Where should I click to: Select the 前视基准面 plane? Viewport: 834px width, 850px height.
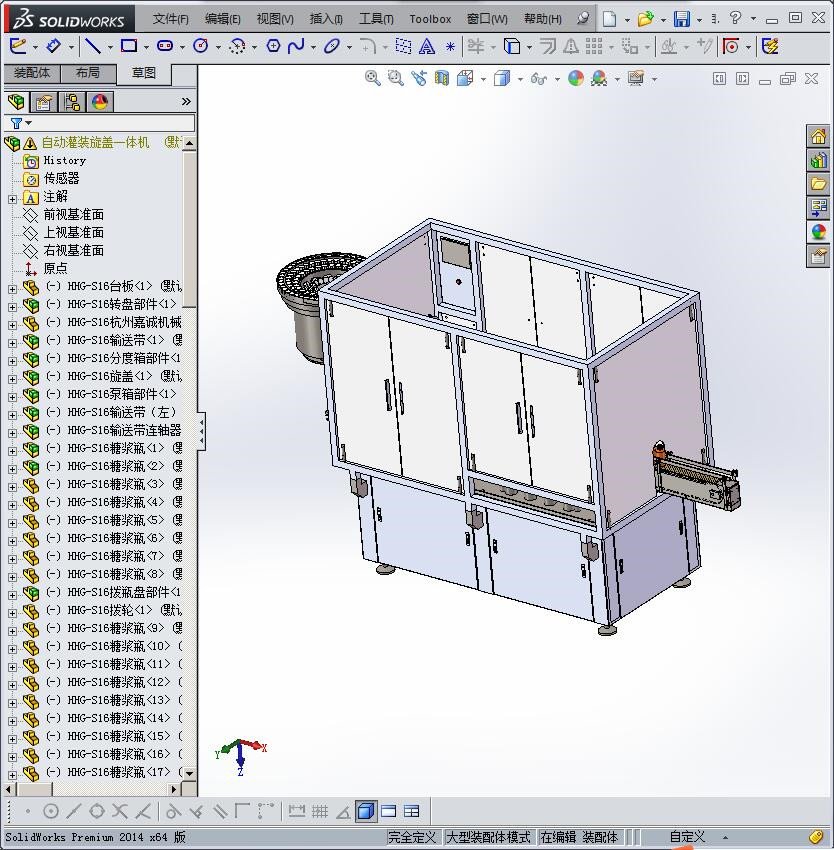(x=73, y=215)
